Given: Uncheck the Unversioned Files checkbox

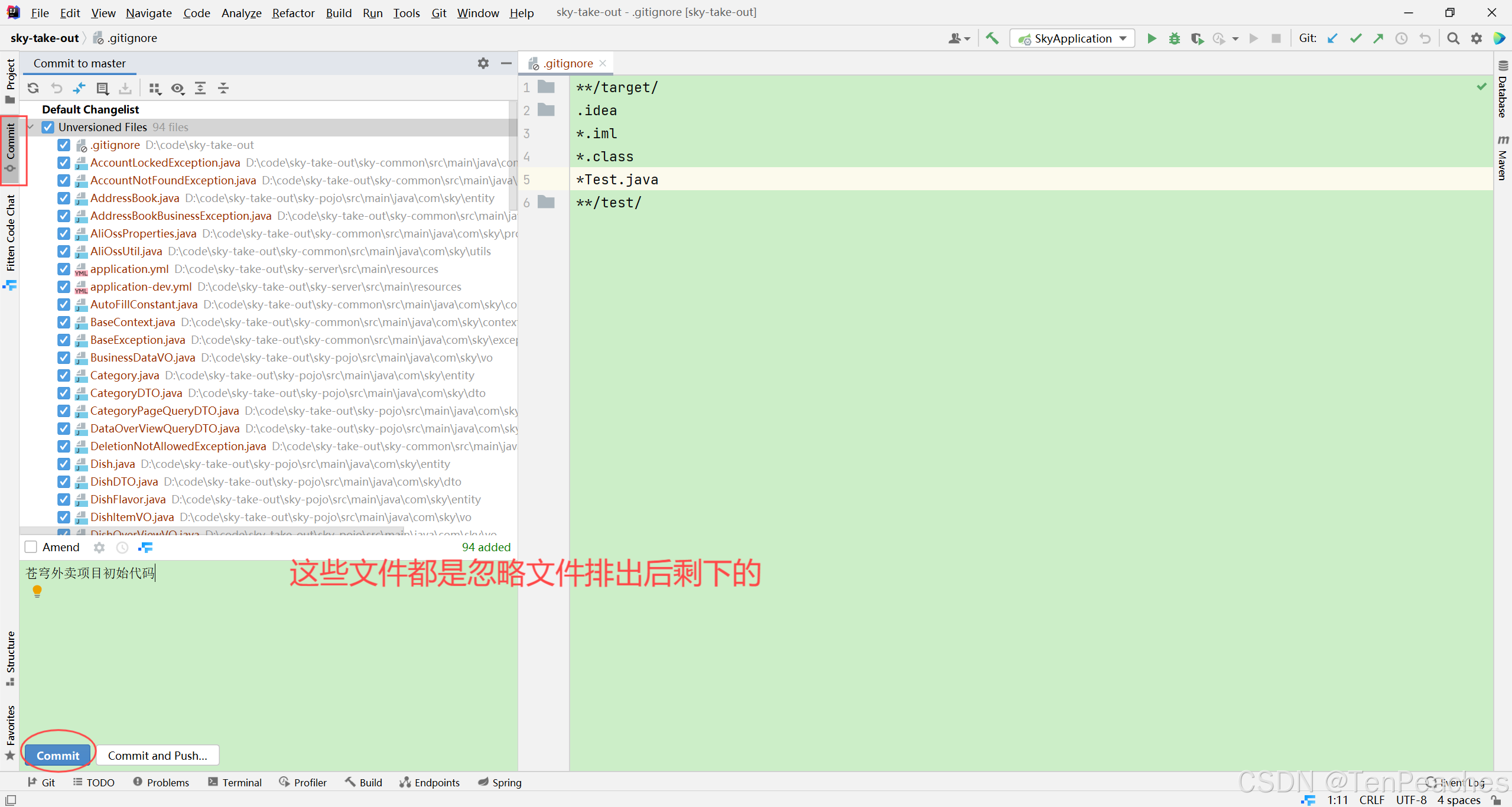Looking at the screenshot, I should click(48, 127).
